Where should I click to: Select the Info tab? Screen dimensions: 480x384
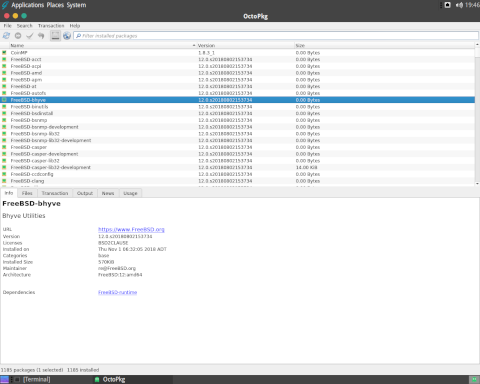pos(9,193)
